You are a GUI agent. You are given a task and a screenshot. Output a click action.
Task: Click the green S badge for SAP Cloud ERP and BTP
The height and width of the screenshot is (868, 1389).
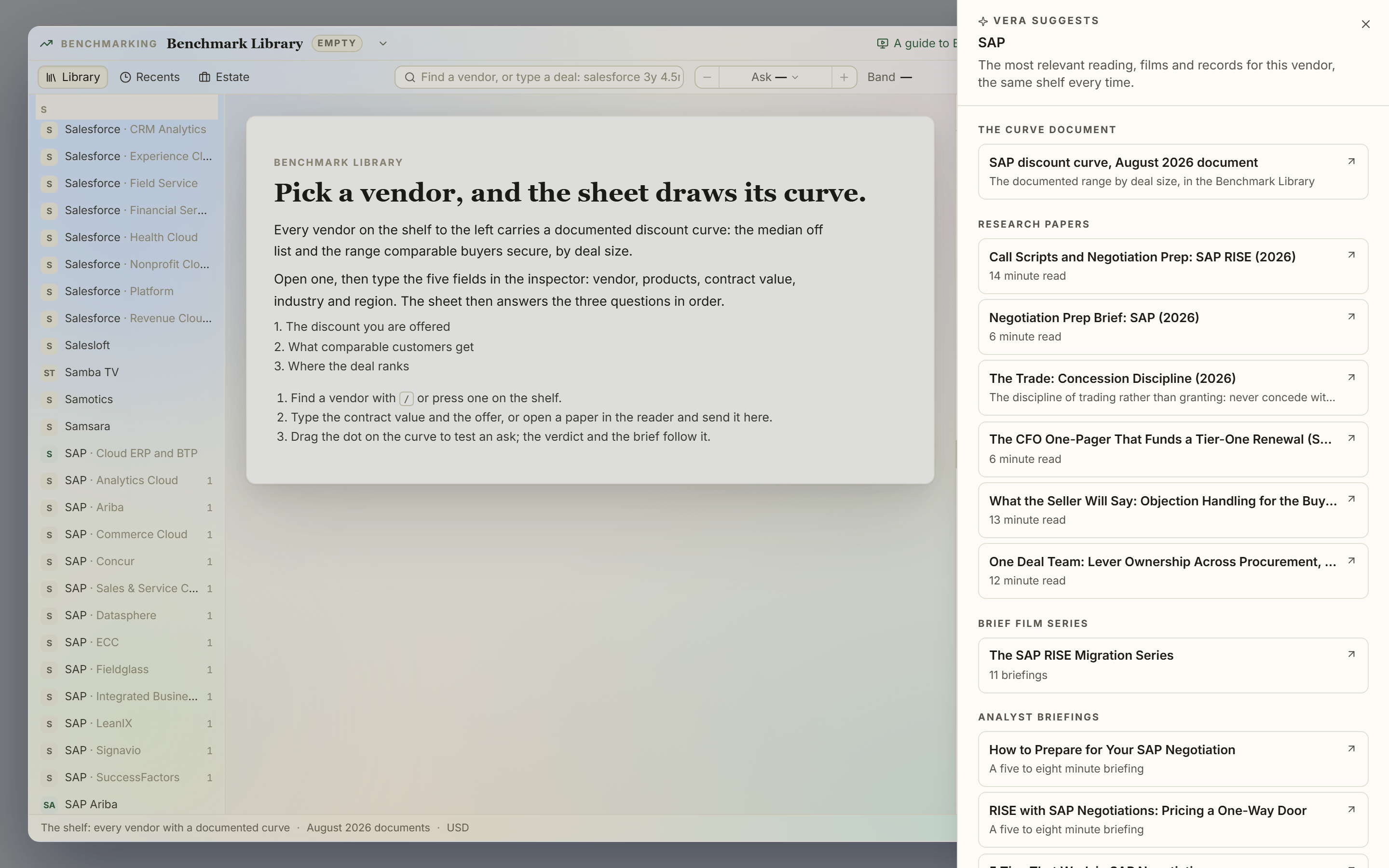pos(49,453)
